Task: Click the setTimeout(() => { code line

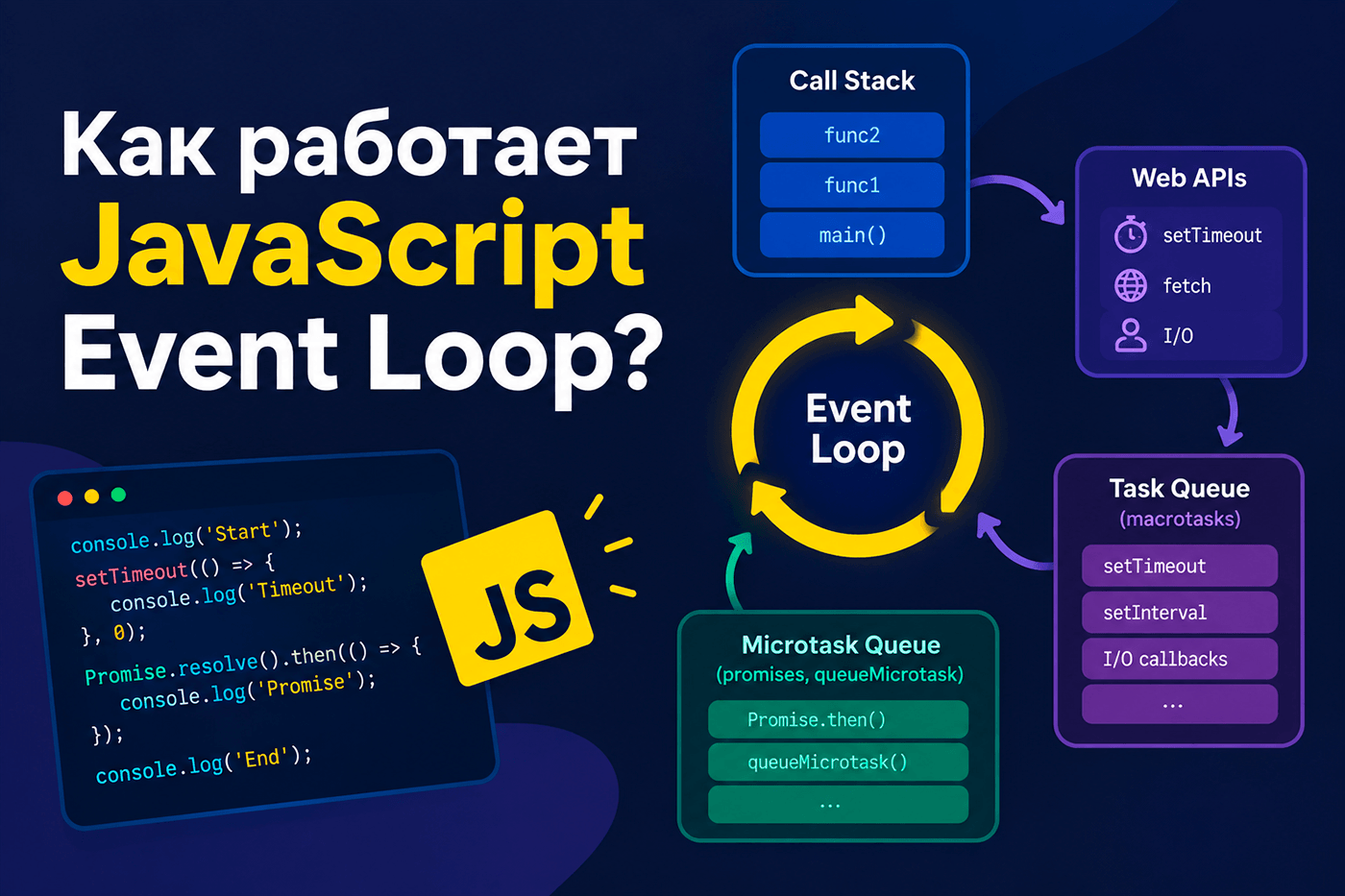Action: click(175, 569)
